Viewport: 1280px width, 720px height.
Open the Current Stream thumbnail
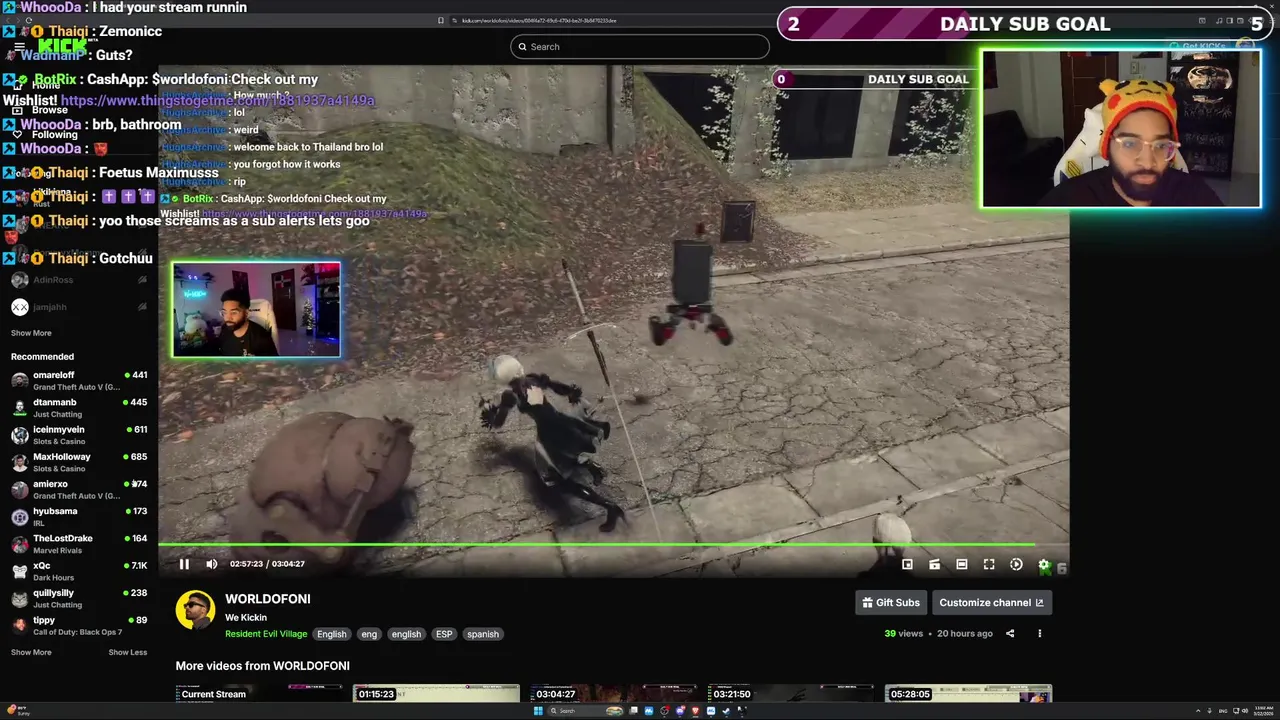[x=259, y=694]
